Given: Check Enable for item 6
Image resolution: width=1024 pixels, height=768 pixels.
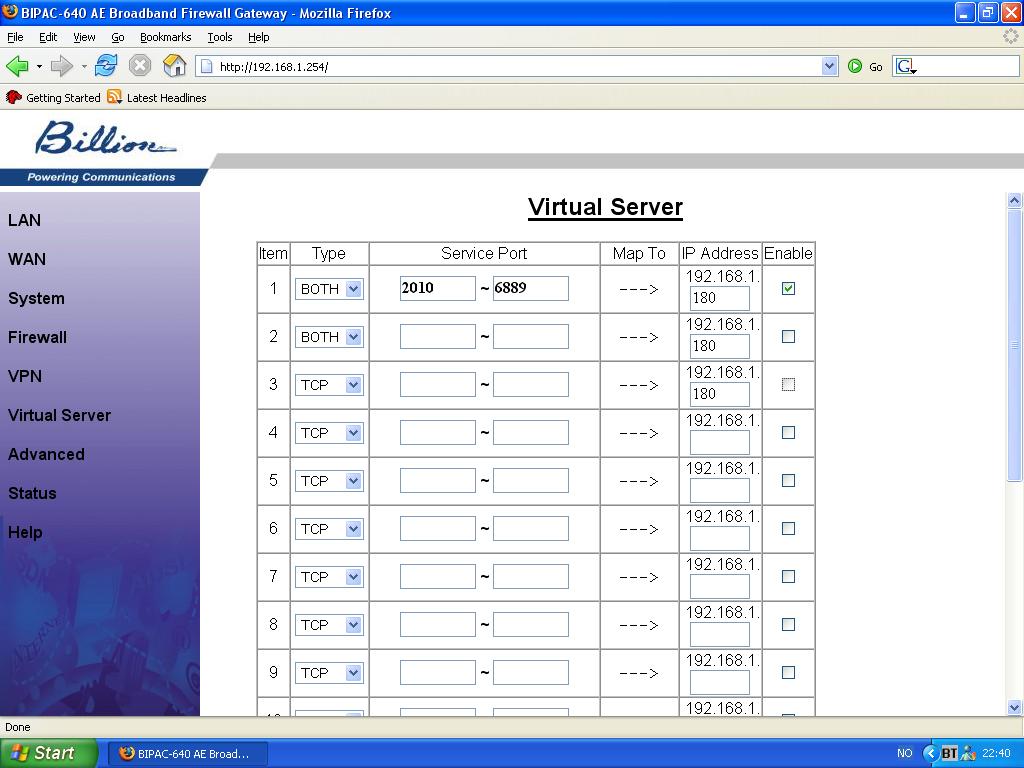Looking at the screenshot, I should click(x=788, y=528).
